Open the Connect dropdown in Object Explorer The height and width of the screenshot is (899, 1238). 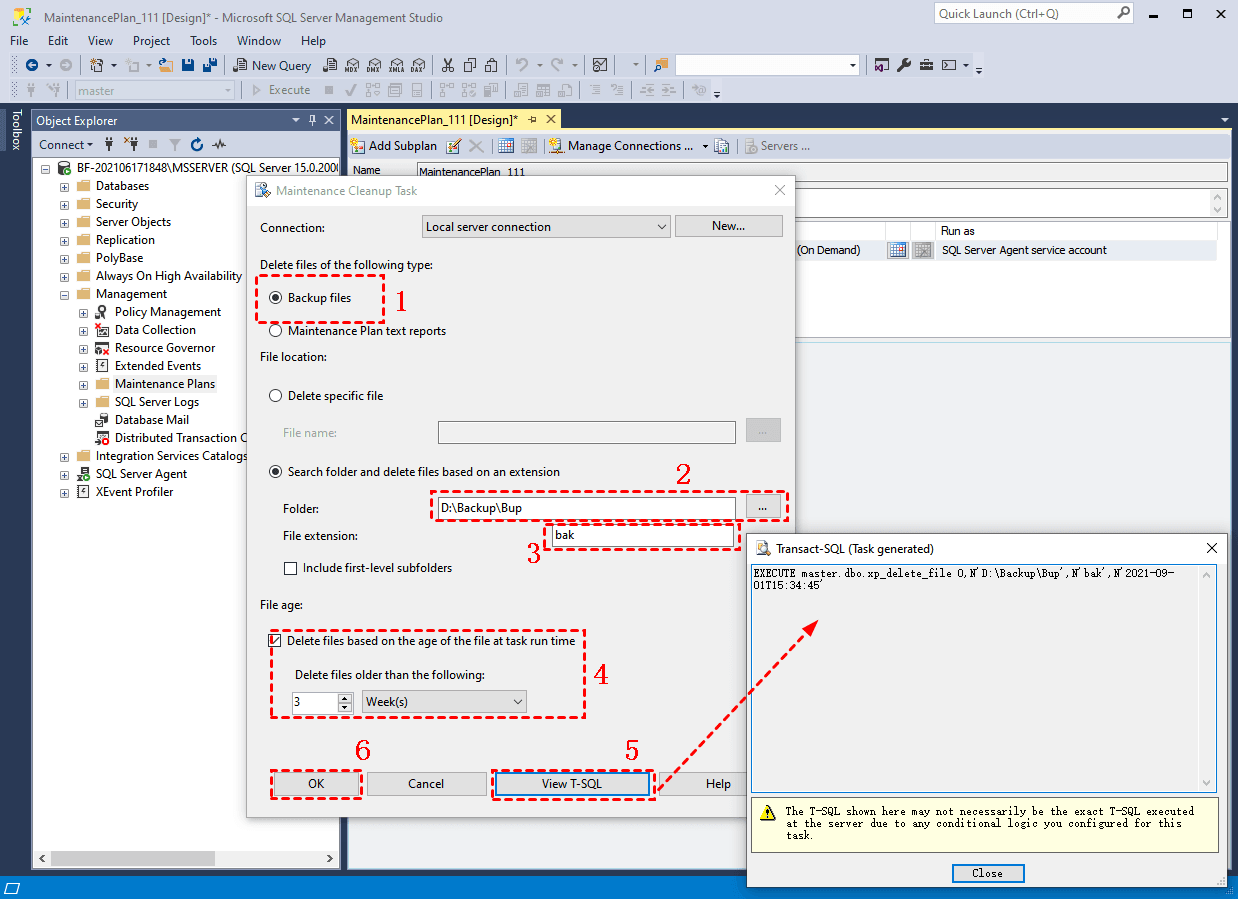[66, 145]
